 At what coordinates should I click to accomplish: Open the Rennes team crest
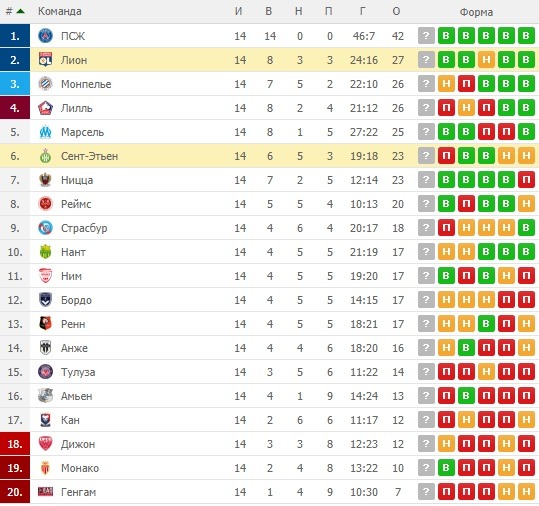(x=45, y=324)
